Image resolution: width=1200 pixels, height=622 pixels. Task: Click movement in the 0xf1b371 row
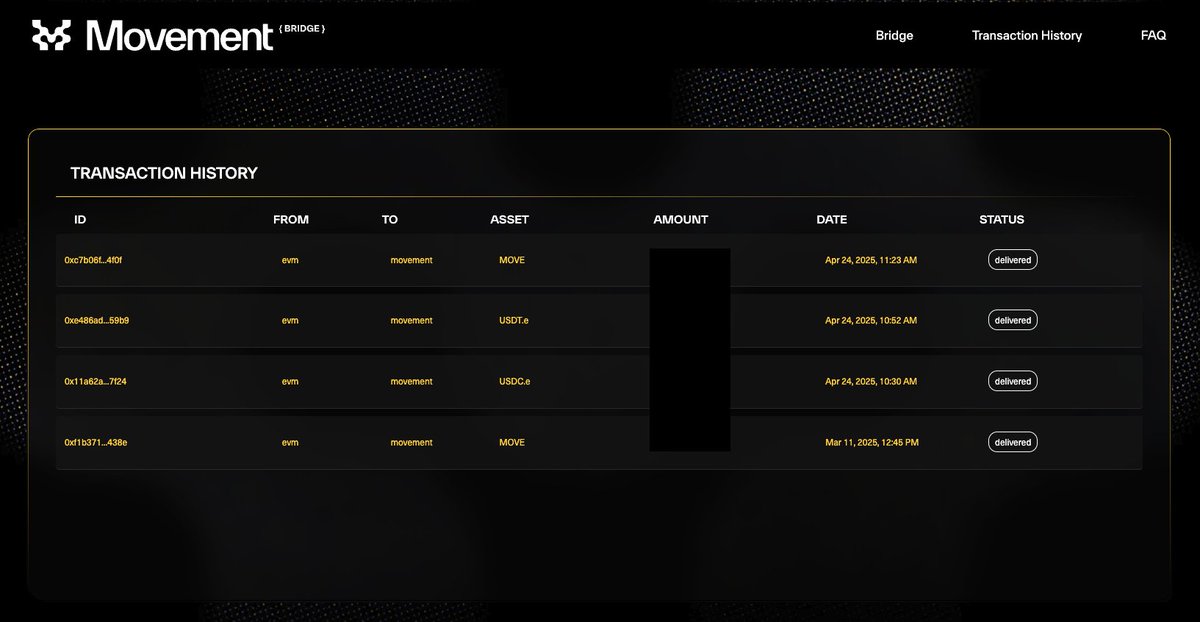pyautogui.click(x=411, y=442)
